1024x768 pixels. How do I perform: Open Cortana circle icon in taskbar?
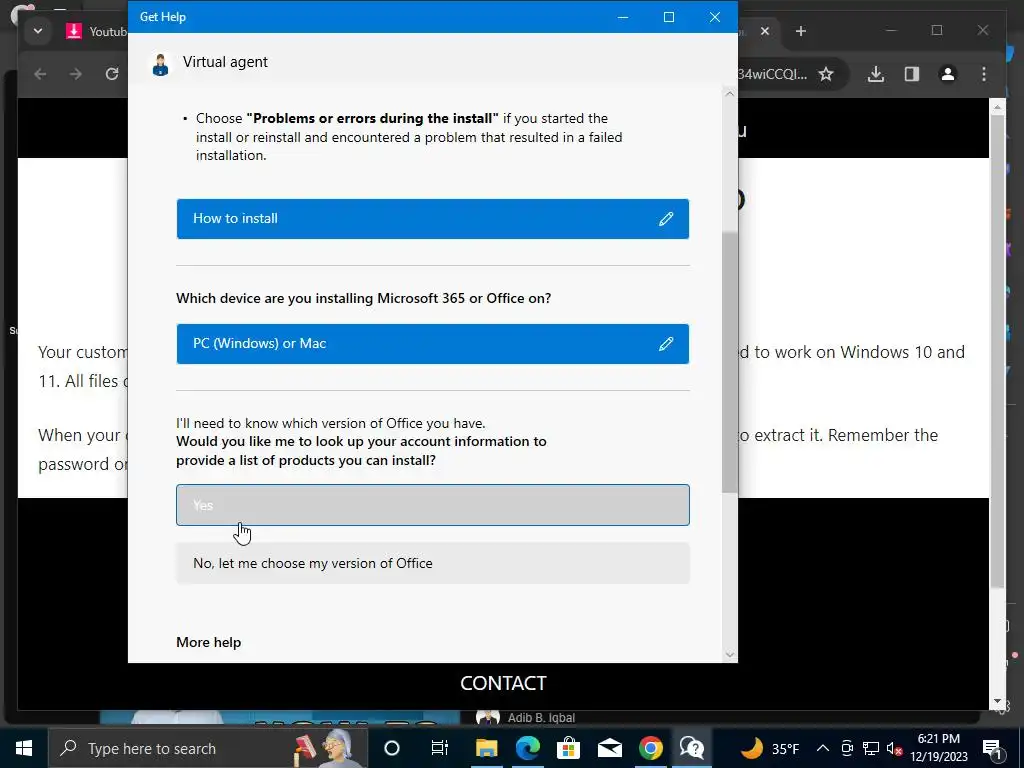tap(391, 748)
